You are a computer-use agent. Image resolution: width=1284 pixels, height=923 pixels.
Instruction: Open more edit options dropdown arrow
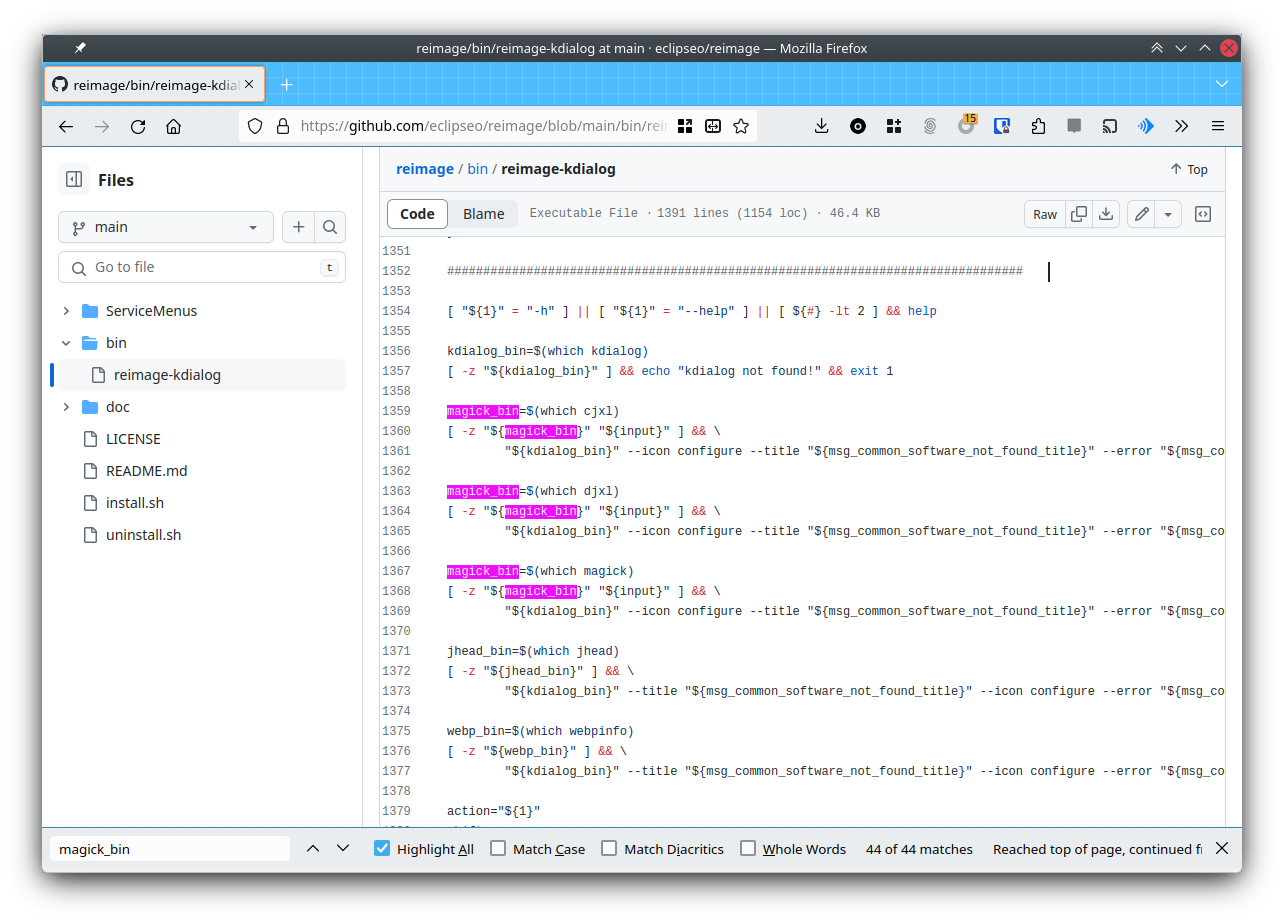(x=1168, y=214)
